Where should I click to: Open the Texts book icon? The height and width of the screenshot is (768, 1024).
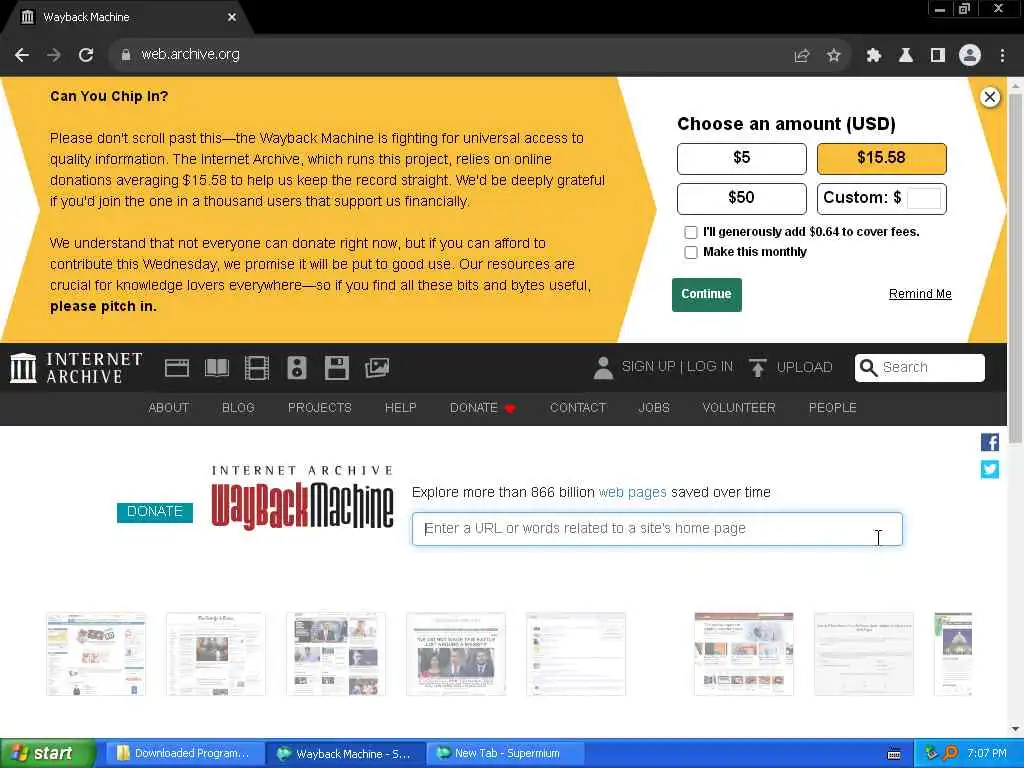(x=217, y=368)
